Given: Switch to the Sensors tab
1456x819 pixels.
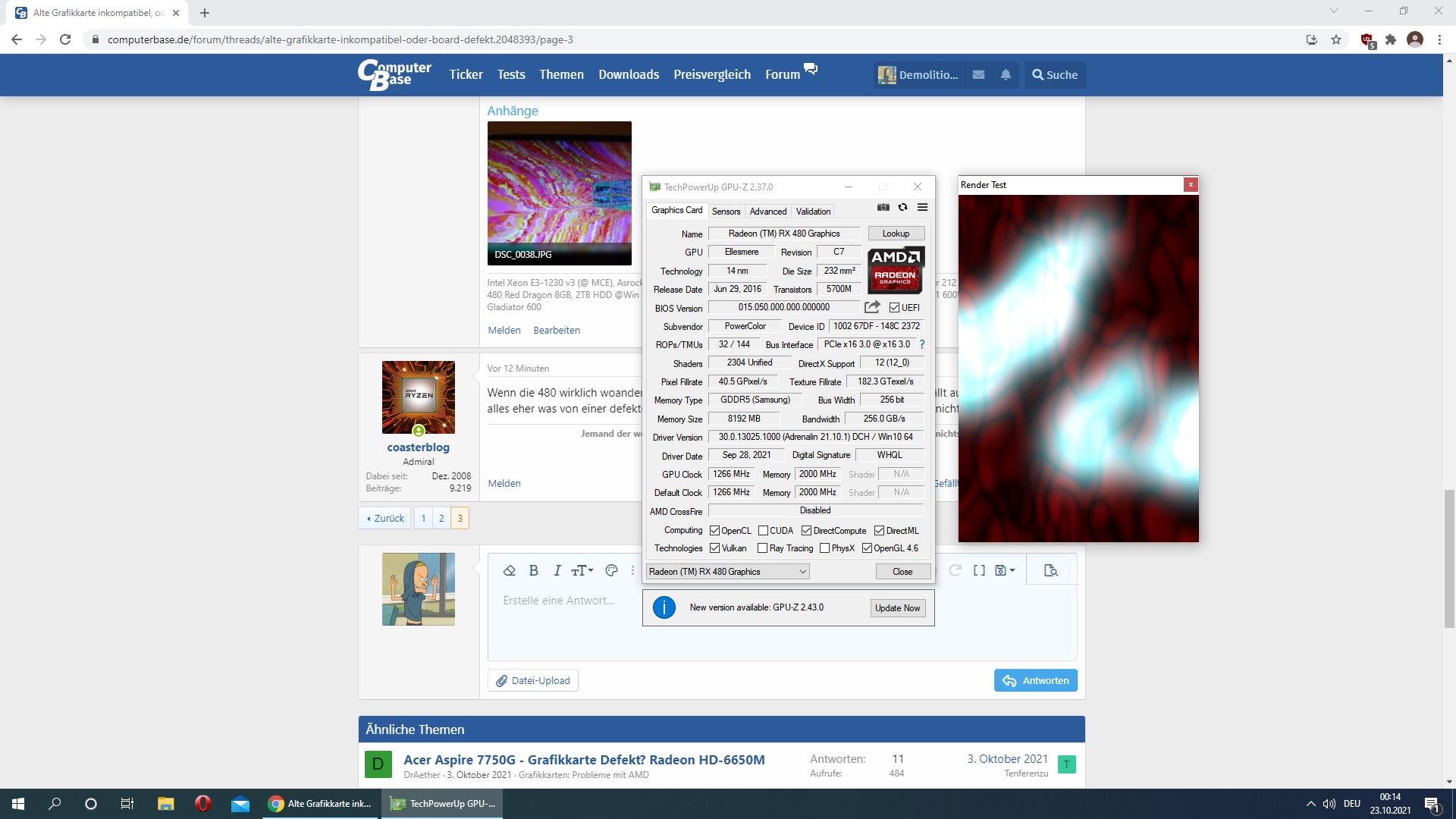Looking at the screenshot, I should [x=726, y=212].
